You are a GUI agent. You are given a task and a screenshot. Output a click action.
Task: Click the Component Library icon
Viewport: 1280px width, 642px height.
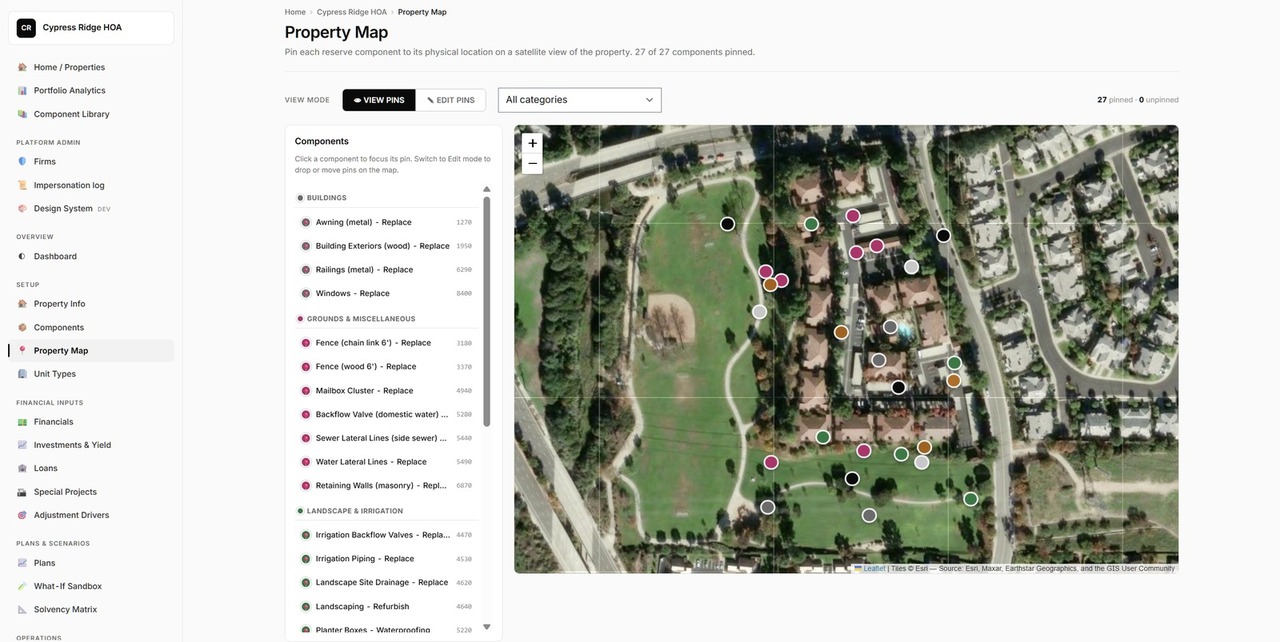[x=22, y=114]
